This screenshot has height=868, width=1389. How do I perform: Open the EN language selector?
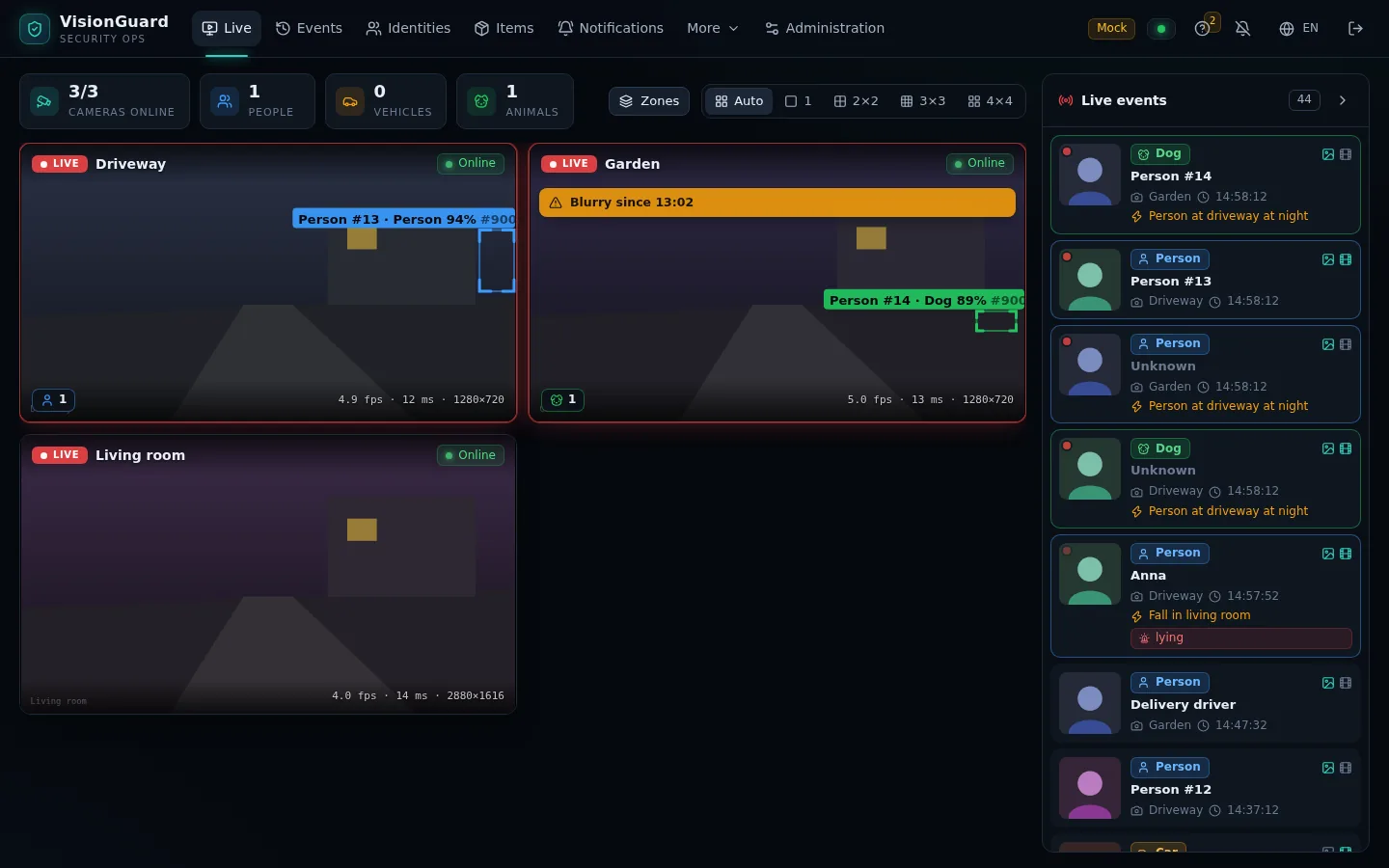point(1298,29)
